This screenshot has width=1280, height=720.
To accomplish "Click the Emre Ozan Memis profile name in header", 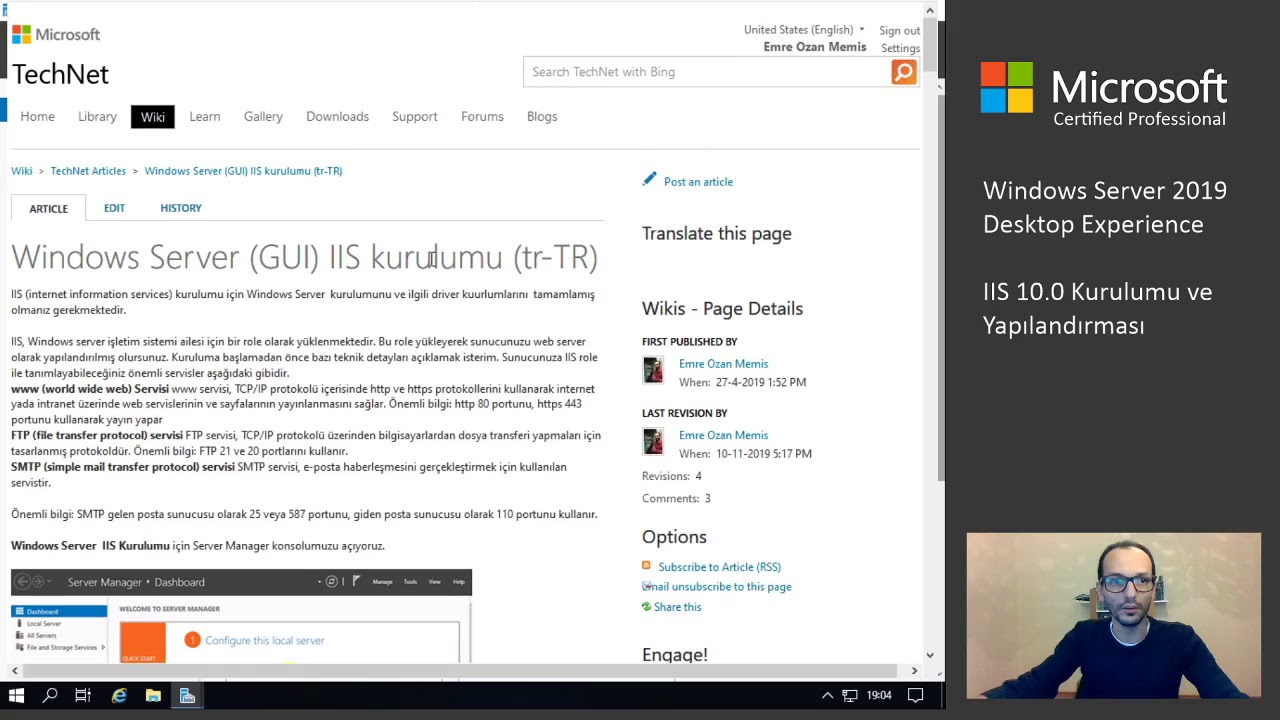I will click(x=815, y=47).
